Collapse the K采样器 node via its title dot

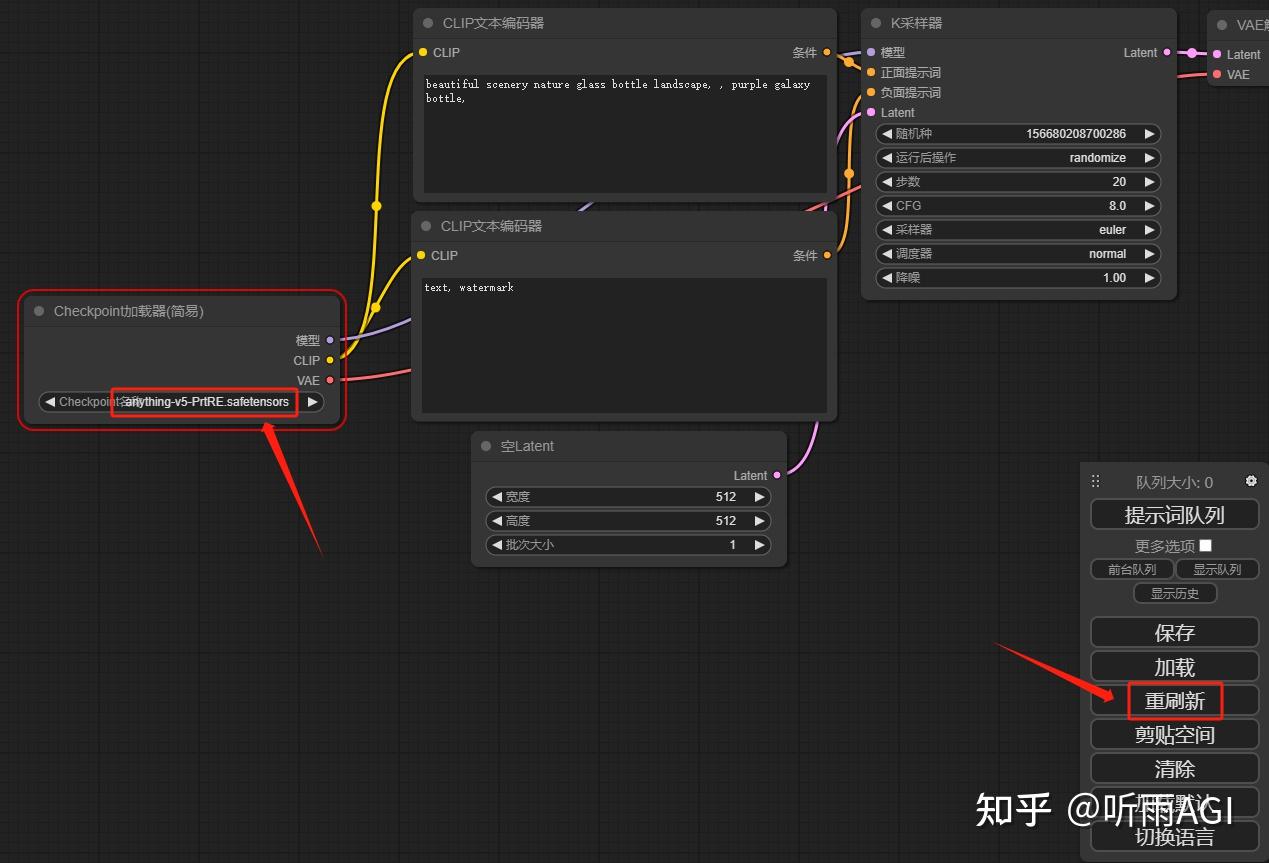click(878, 22)
